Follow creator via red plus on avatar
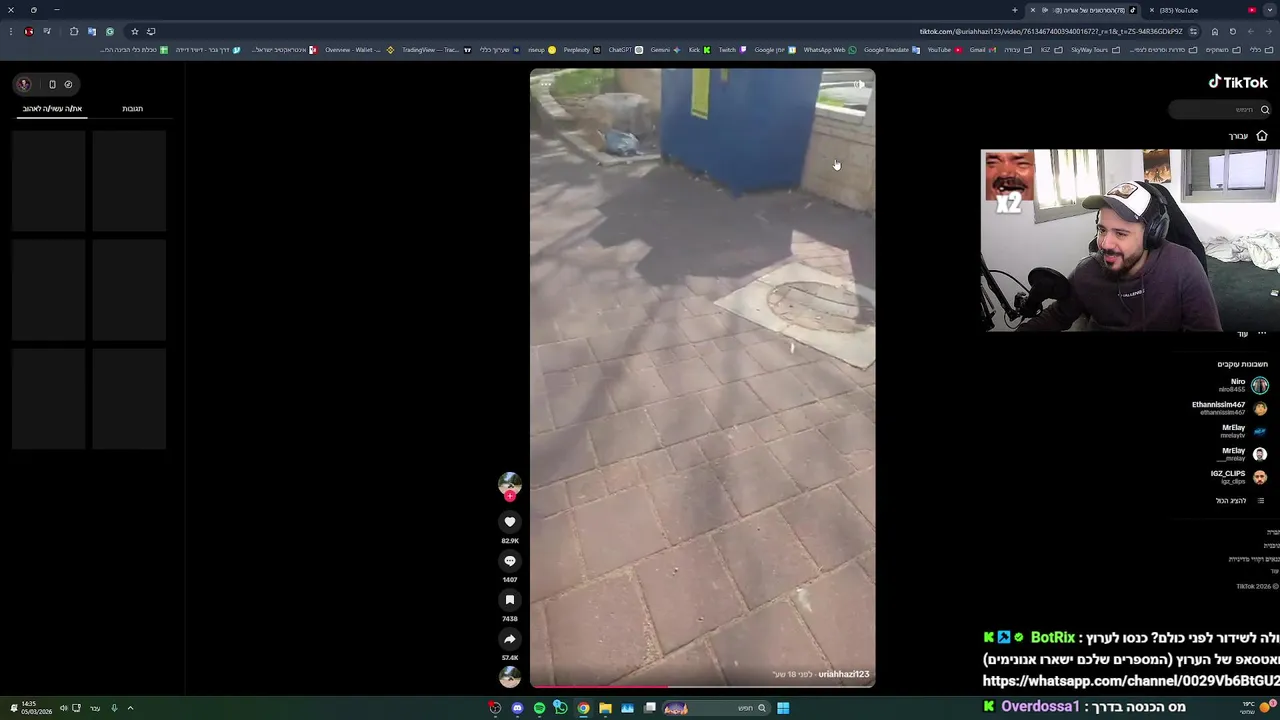 click(510, 497)
